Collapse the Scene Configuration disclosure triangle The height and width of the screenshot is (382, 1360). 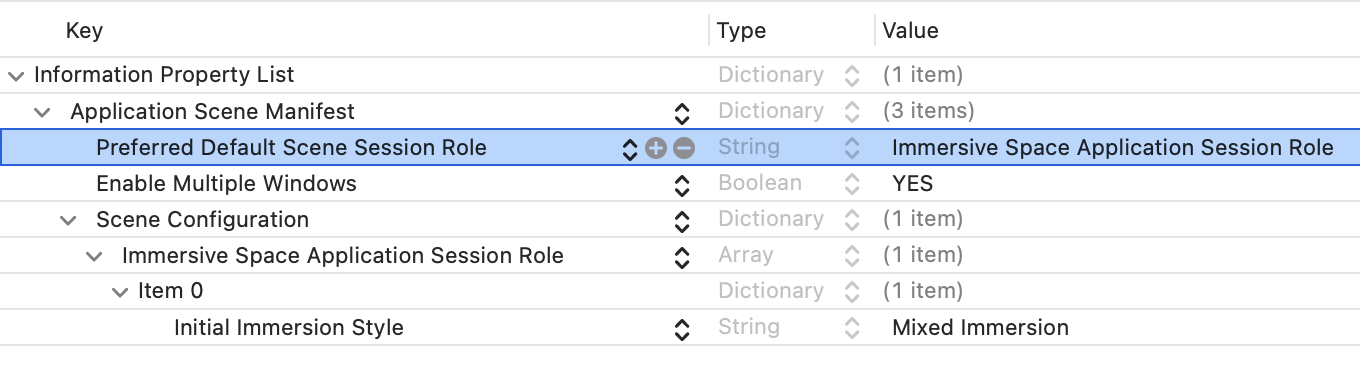coord(68,220)
